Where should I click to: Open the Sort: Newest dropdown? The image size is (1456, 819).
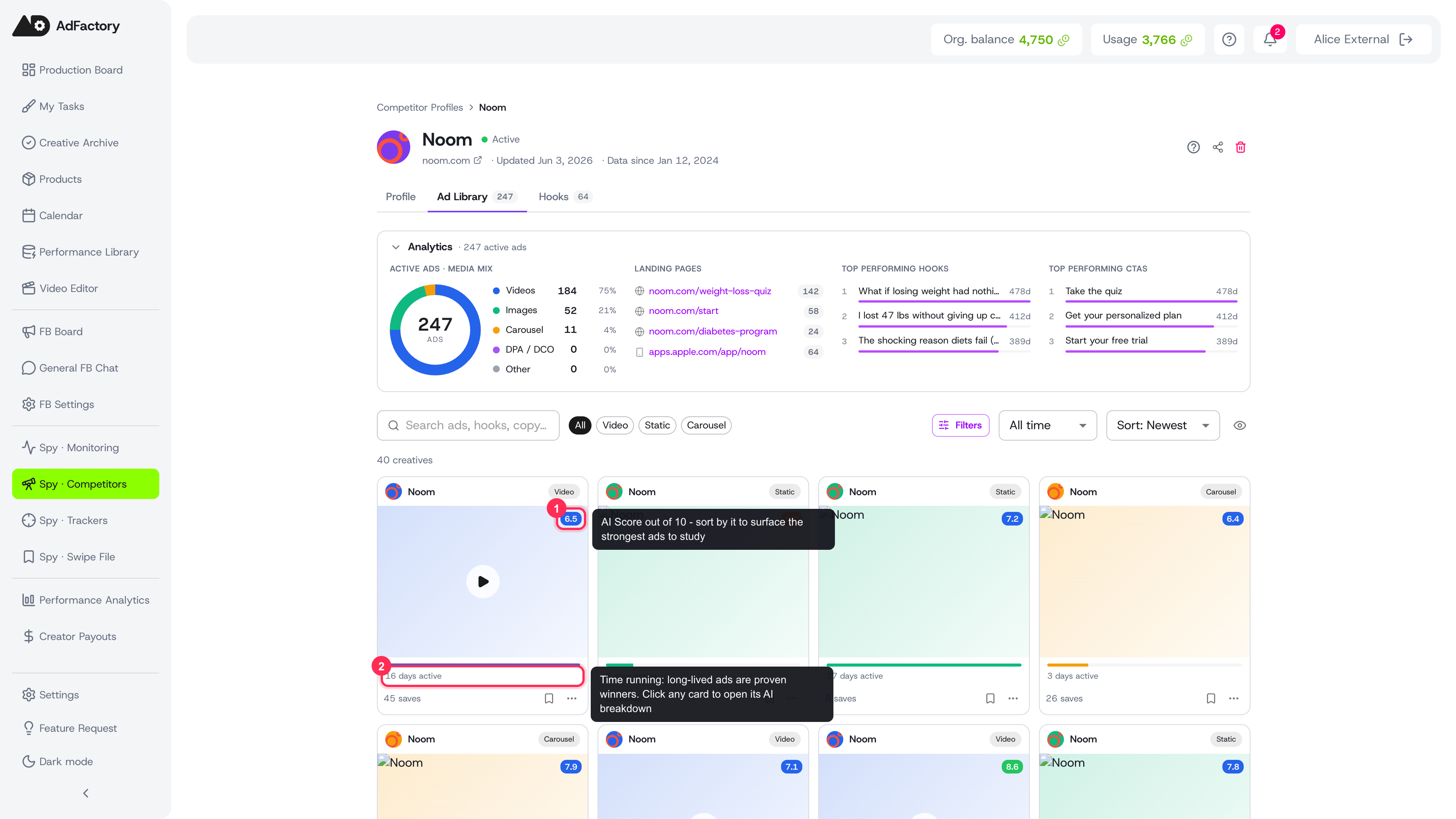coord(1163,425)
